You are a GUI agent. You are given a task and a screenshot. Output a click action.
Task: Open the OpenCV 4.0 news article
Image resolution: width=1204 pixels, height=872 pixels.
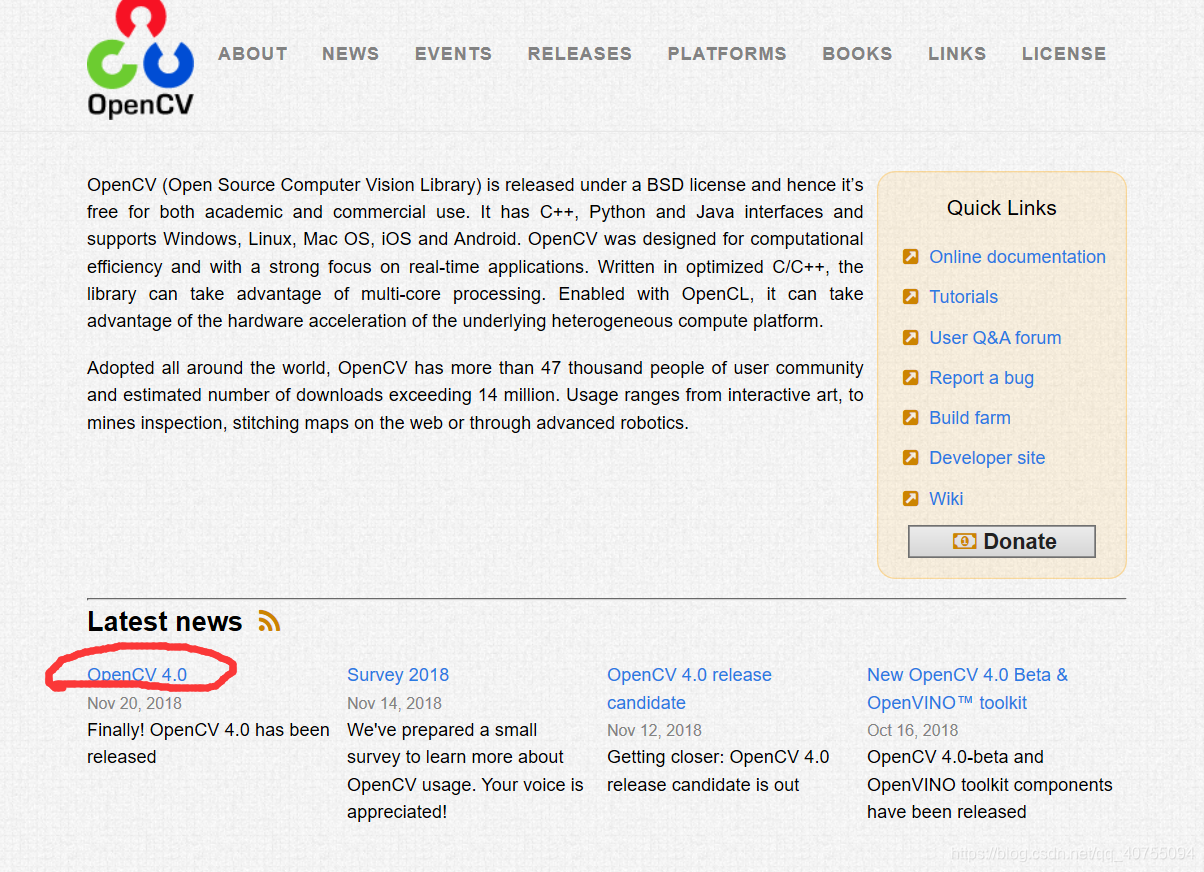click(137, 675)
